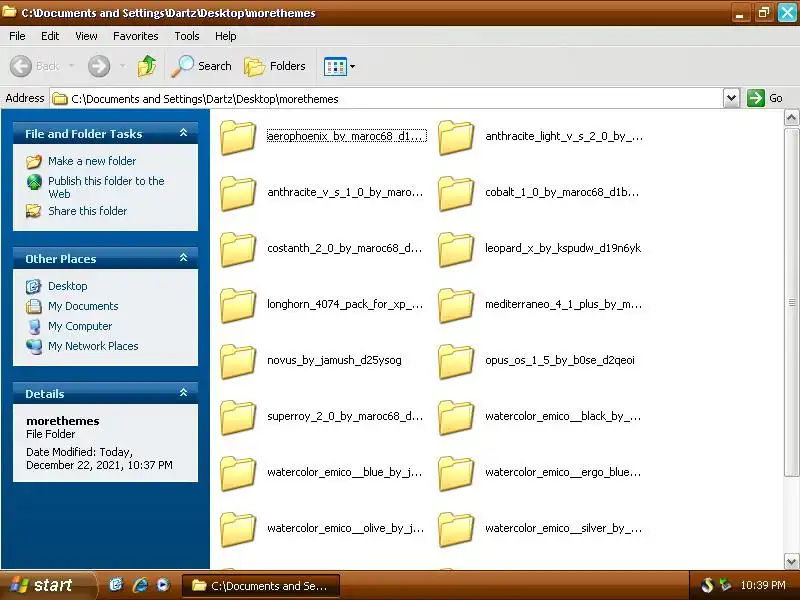Select the watercolor_emico__blue_by_j folder icon

(x=238, y=473)
